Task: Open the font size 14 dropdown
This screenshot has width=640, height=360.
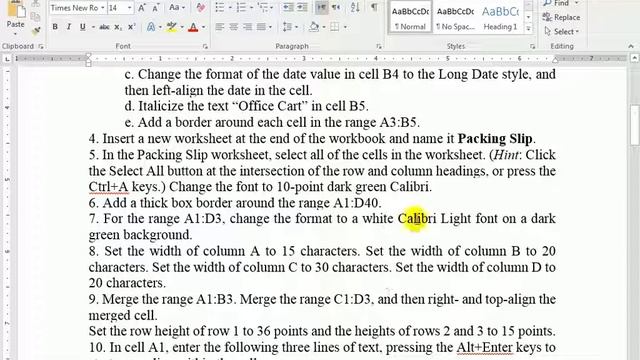Action: 129,8
